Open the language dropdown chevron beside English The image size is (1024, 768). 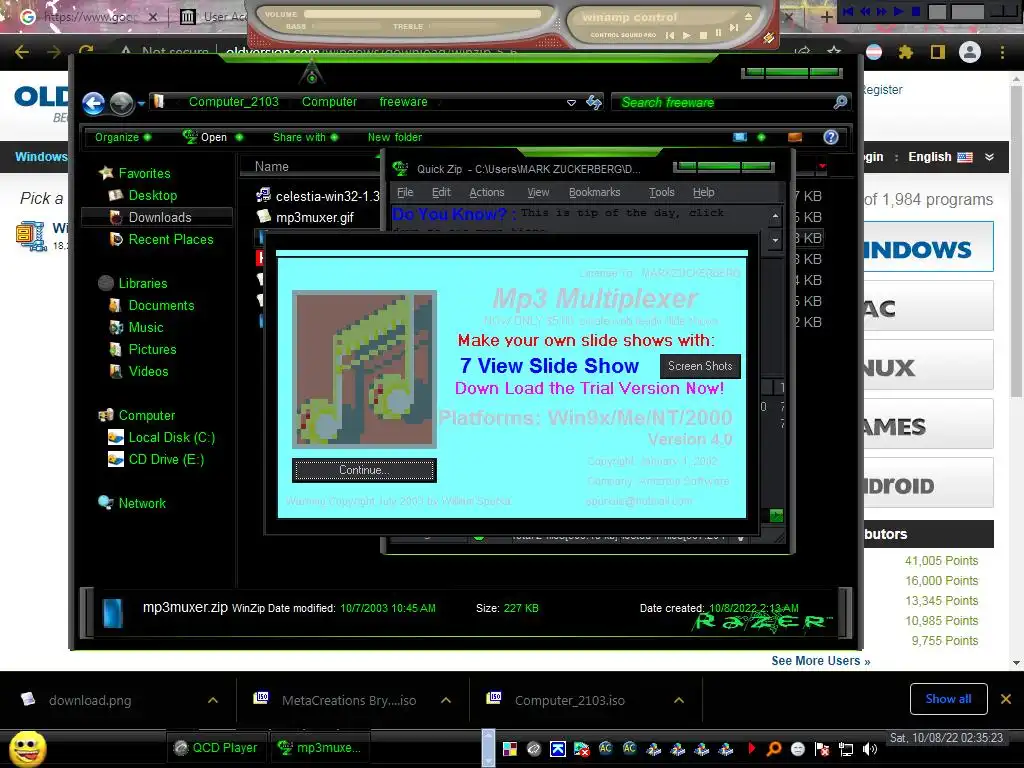(989, 157)
